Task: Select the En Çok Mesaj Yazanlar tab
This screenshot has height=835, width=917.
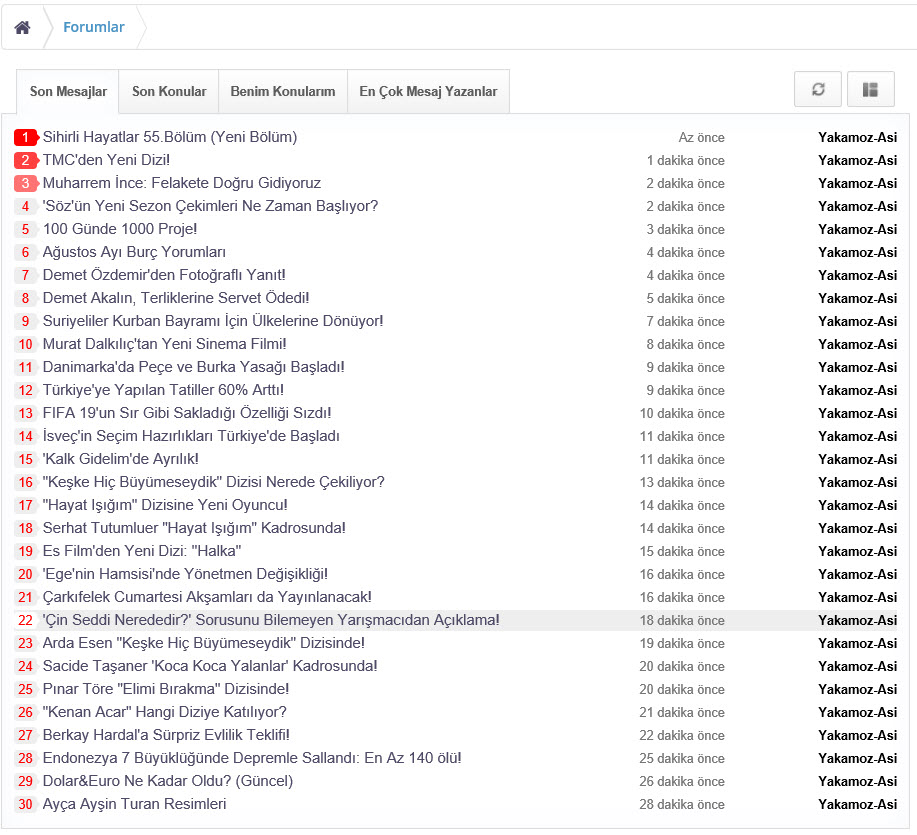Action: point(428,91)
